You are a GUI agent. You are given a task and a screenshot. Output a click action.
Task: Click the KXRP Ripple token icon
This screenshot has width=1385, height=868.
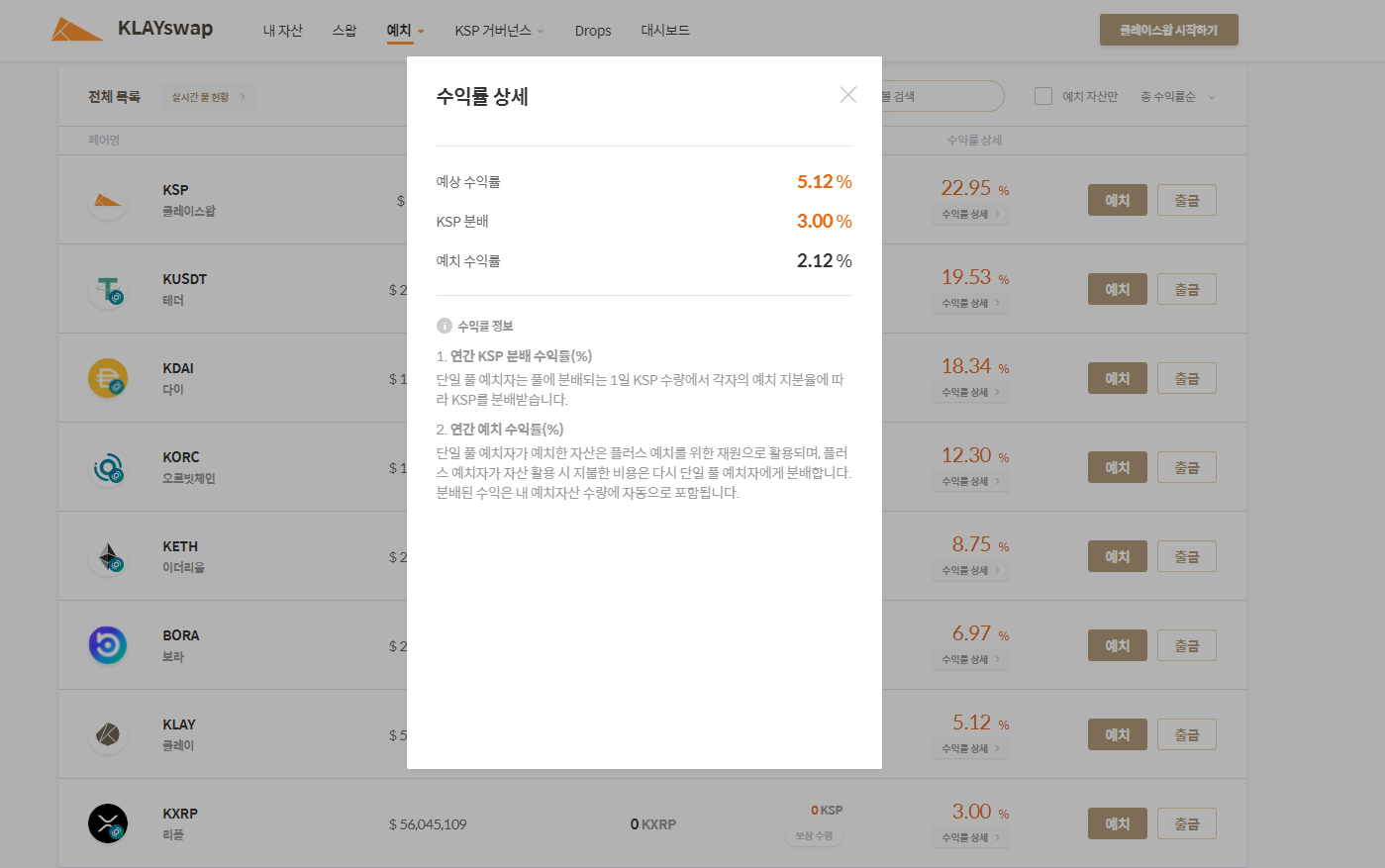coord(108,823)
